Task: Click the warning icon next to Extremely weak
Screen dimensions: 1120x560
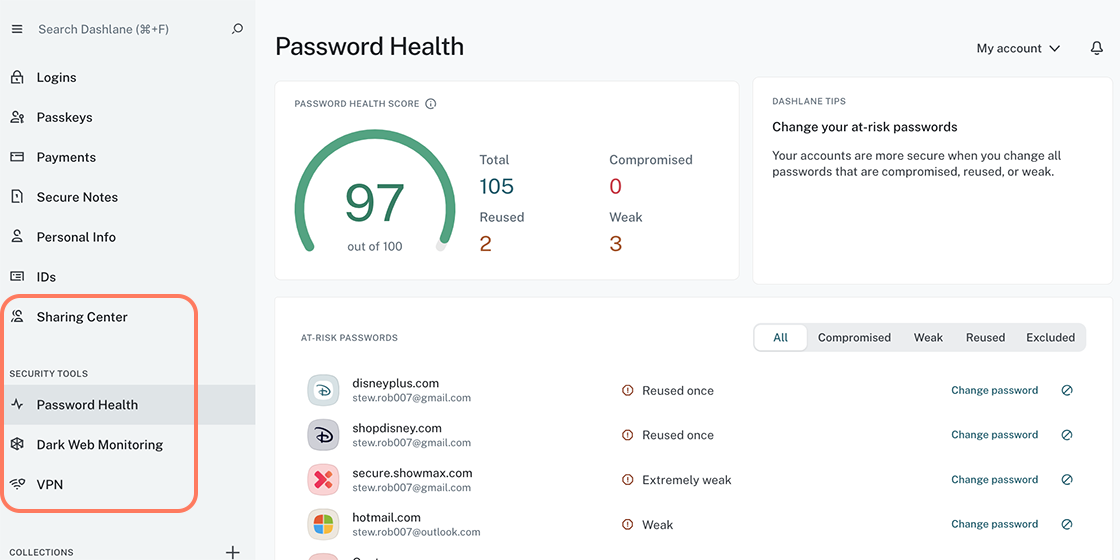Action: [x=627, y=480]
